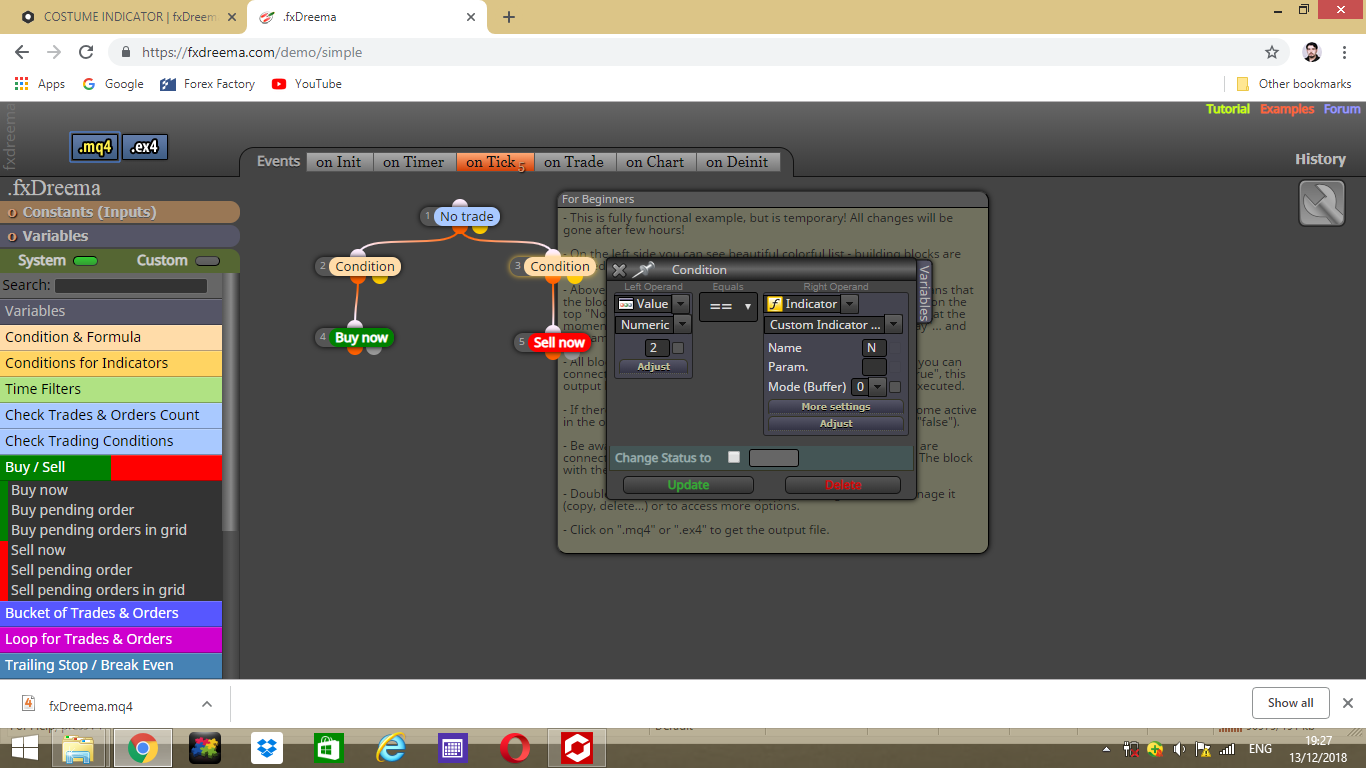This screenshot has width=1366, height=768.
Task: Toggle the Custom blocks switch
Action: point(207,261)
